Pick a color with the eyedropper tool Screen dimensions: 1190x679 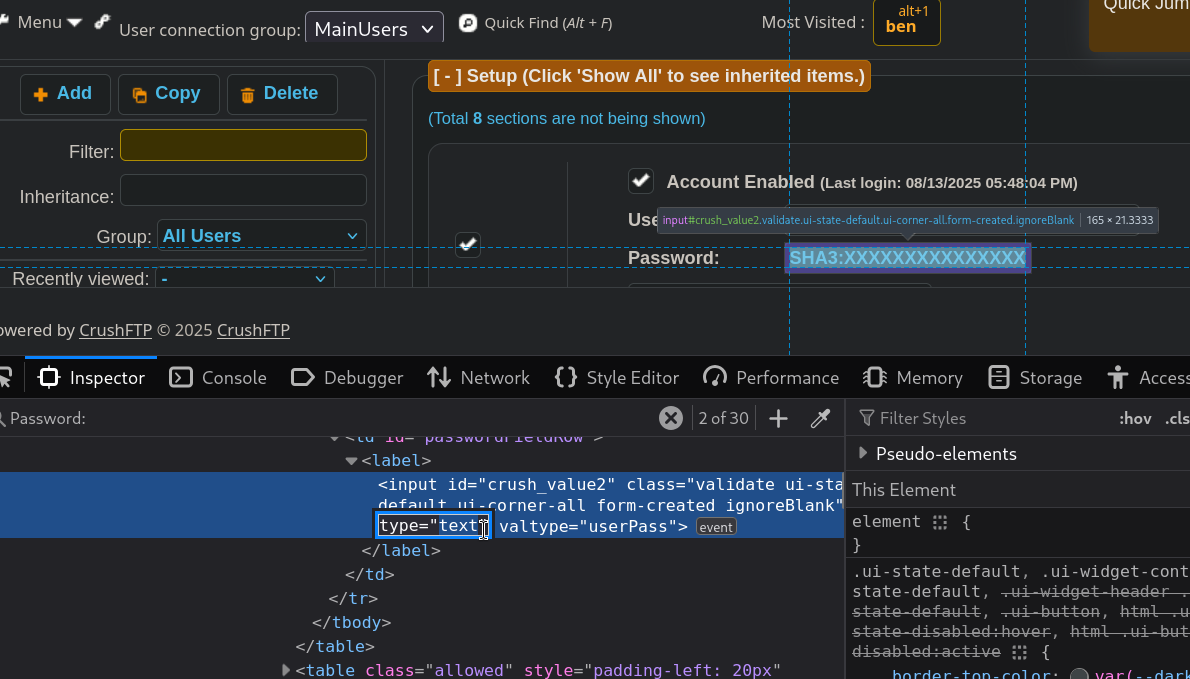point(820,418)
